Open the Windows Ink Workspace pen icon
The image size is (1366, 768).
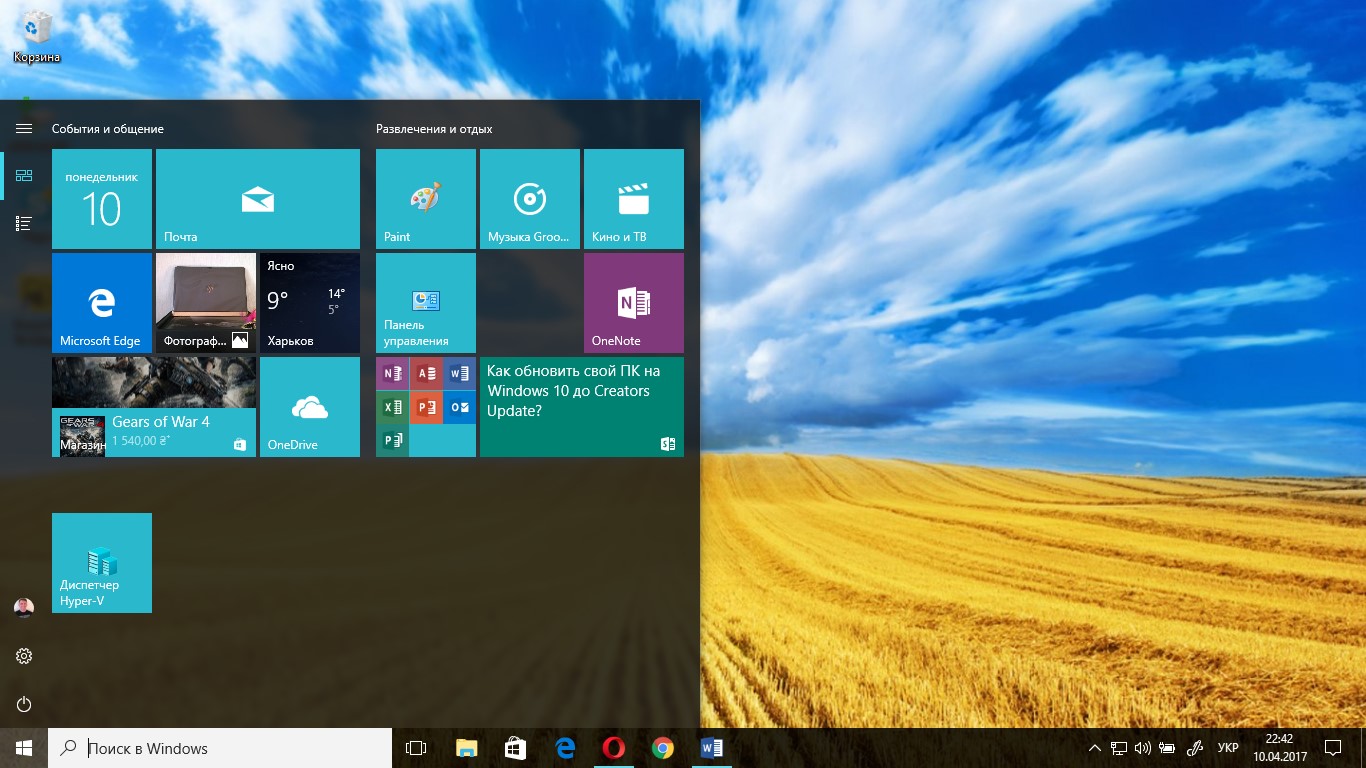[x=1194, y=748]
